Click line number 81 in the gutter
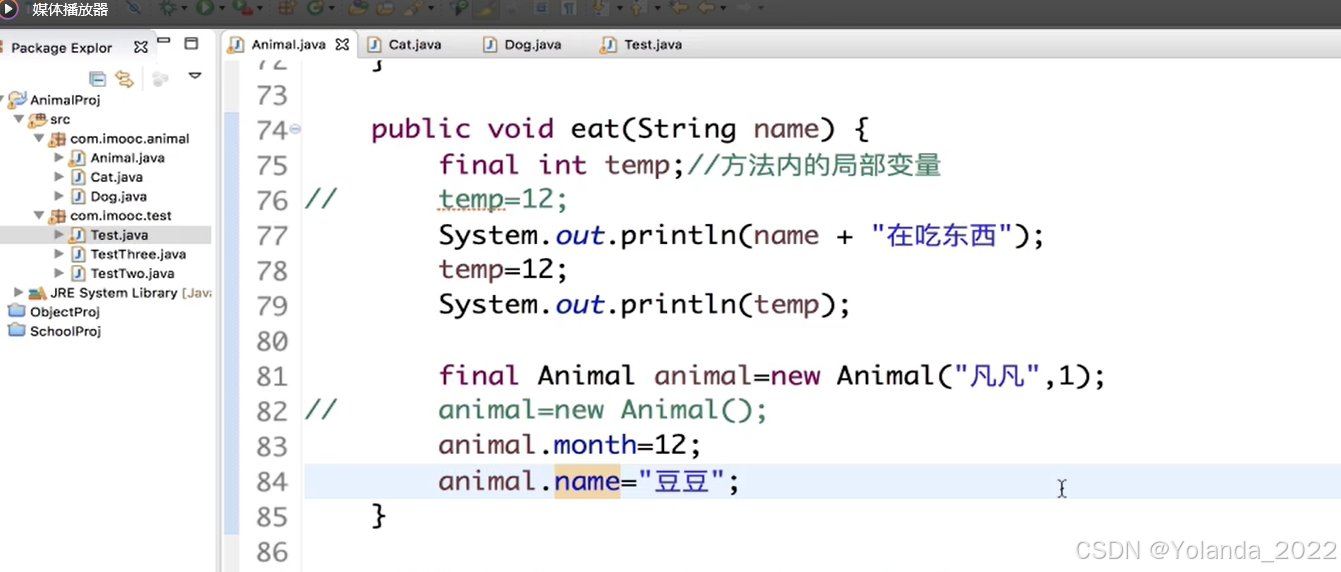This screenshot has width=1341, height=572. tap(272, 376)
